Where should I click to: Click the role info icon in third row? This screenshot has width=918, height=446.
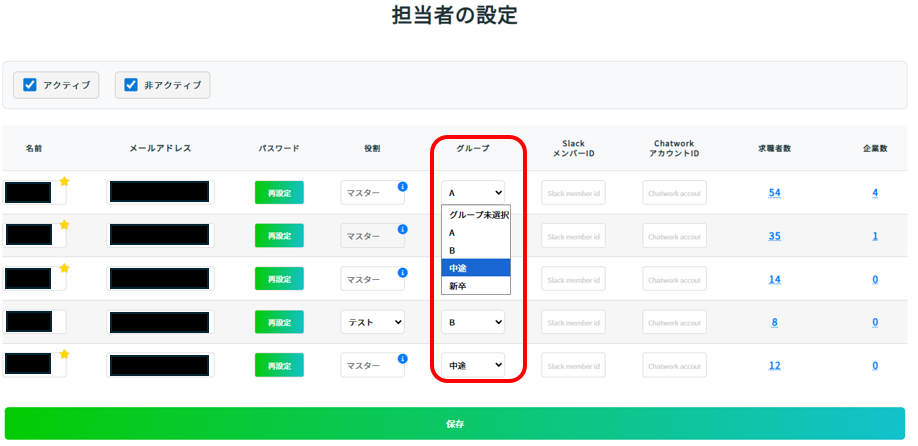[x=402, y=272]
